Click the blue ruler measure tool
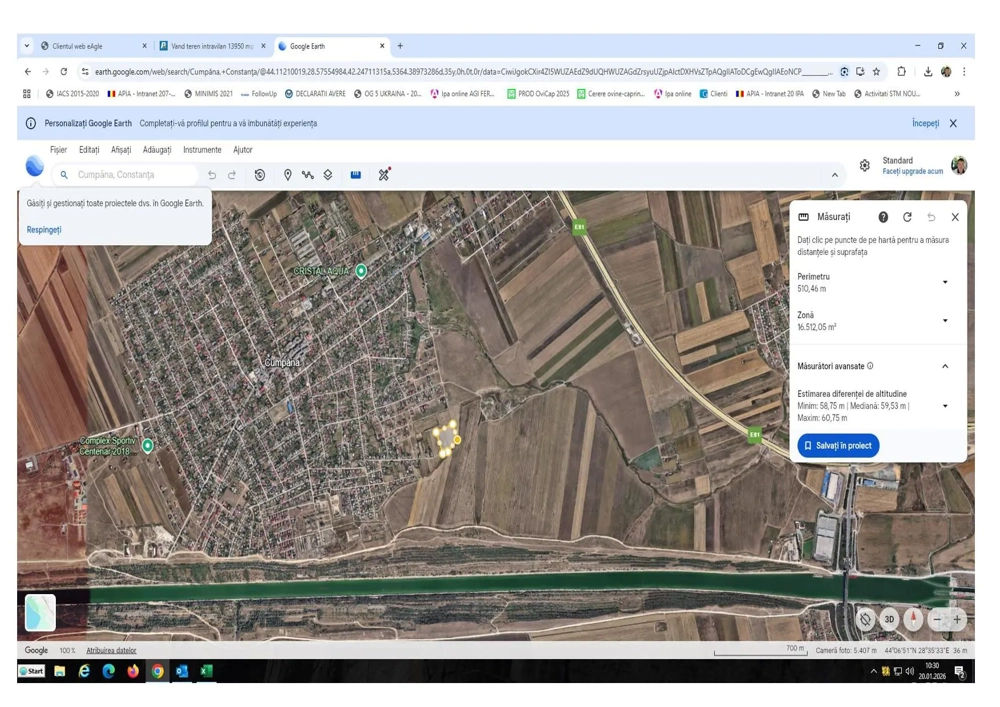 click(x=355, y=175)
